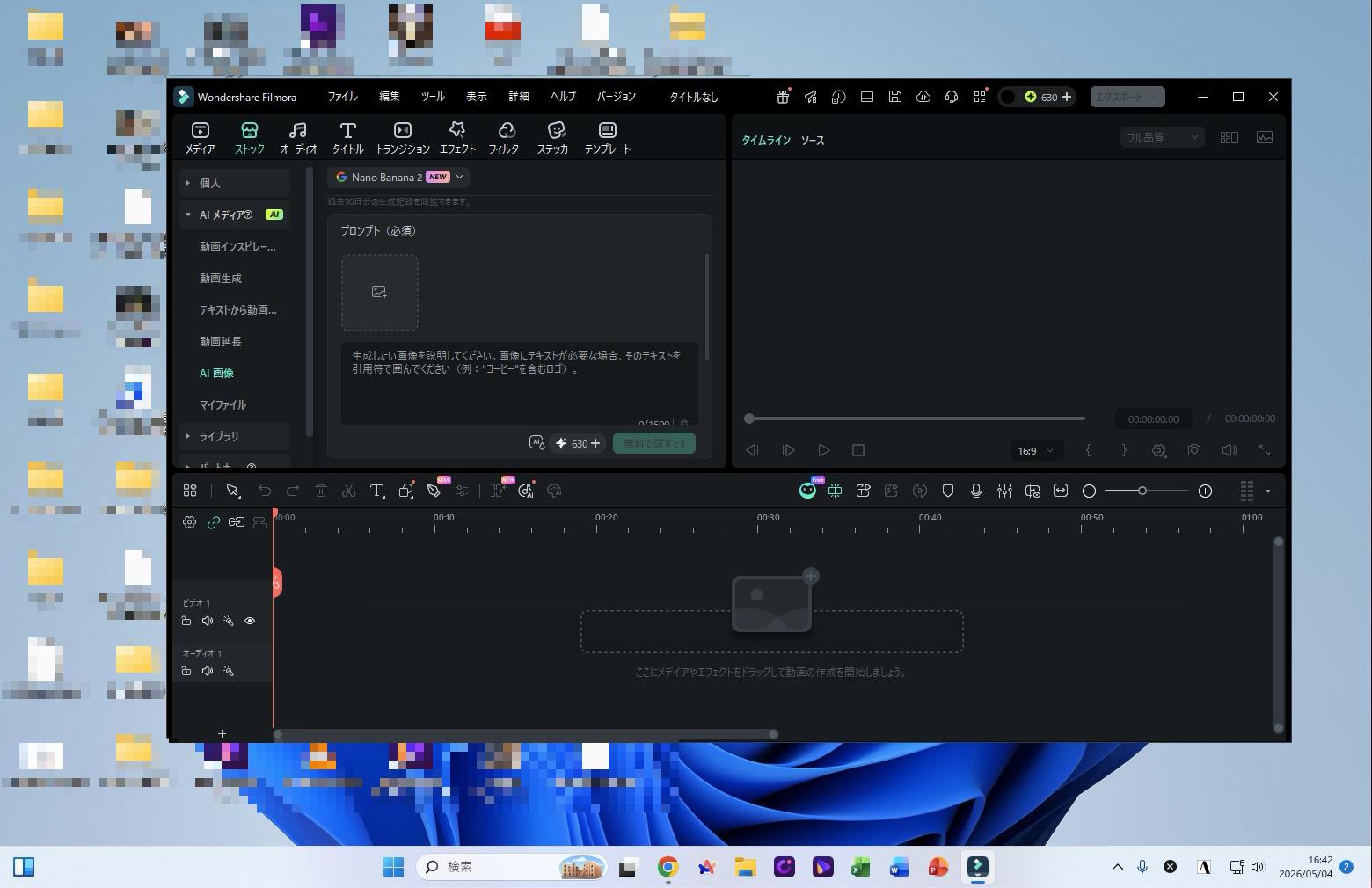
Task: Open the Transition (トランジション) panel icon
Action: pos(403,138)
